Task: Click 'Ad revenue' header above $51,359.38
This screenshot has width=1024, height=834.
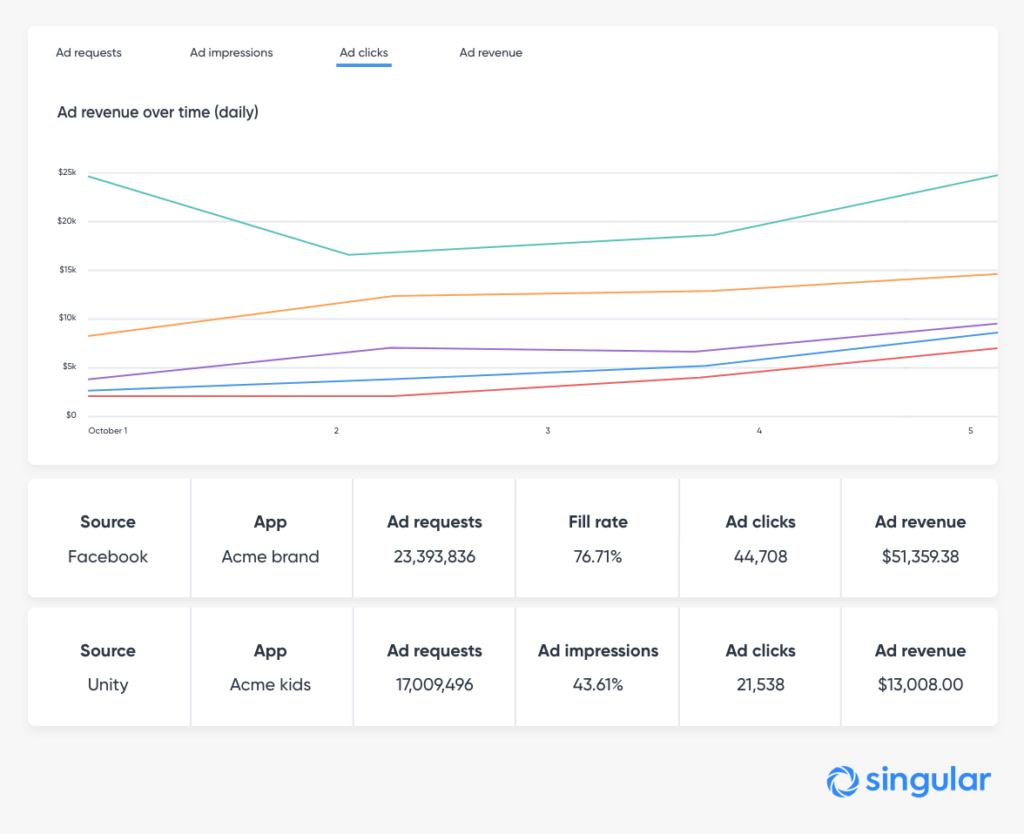Action: (920, 522)
